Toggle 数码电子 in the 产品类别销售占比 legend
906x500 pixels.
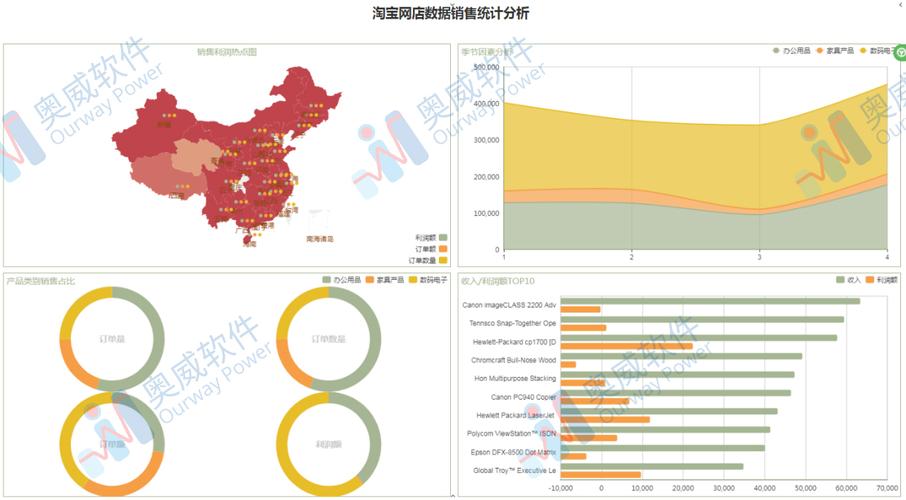point(428,280)
